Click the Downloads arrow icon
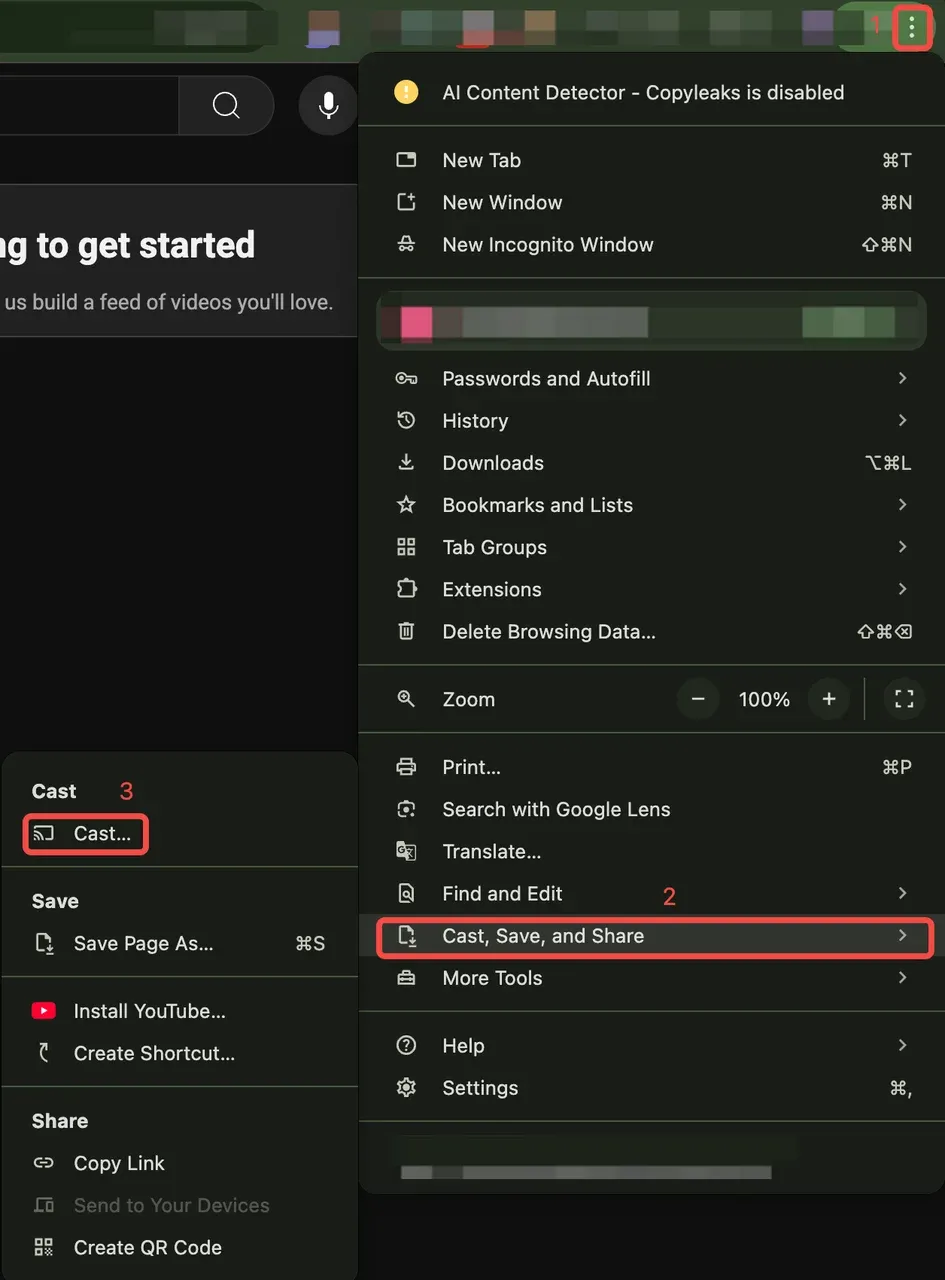This screenshot has width=945, height=1280. (406, 462)
